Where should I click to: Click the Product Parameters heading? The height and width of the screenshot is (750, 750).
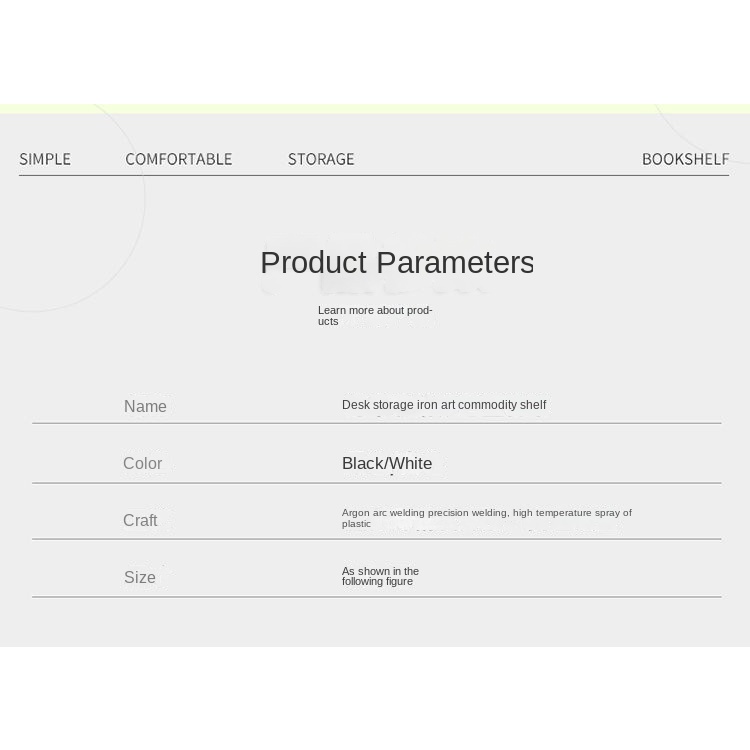(397, 263)
